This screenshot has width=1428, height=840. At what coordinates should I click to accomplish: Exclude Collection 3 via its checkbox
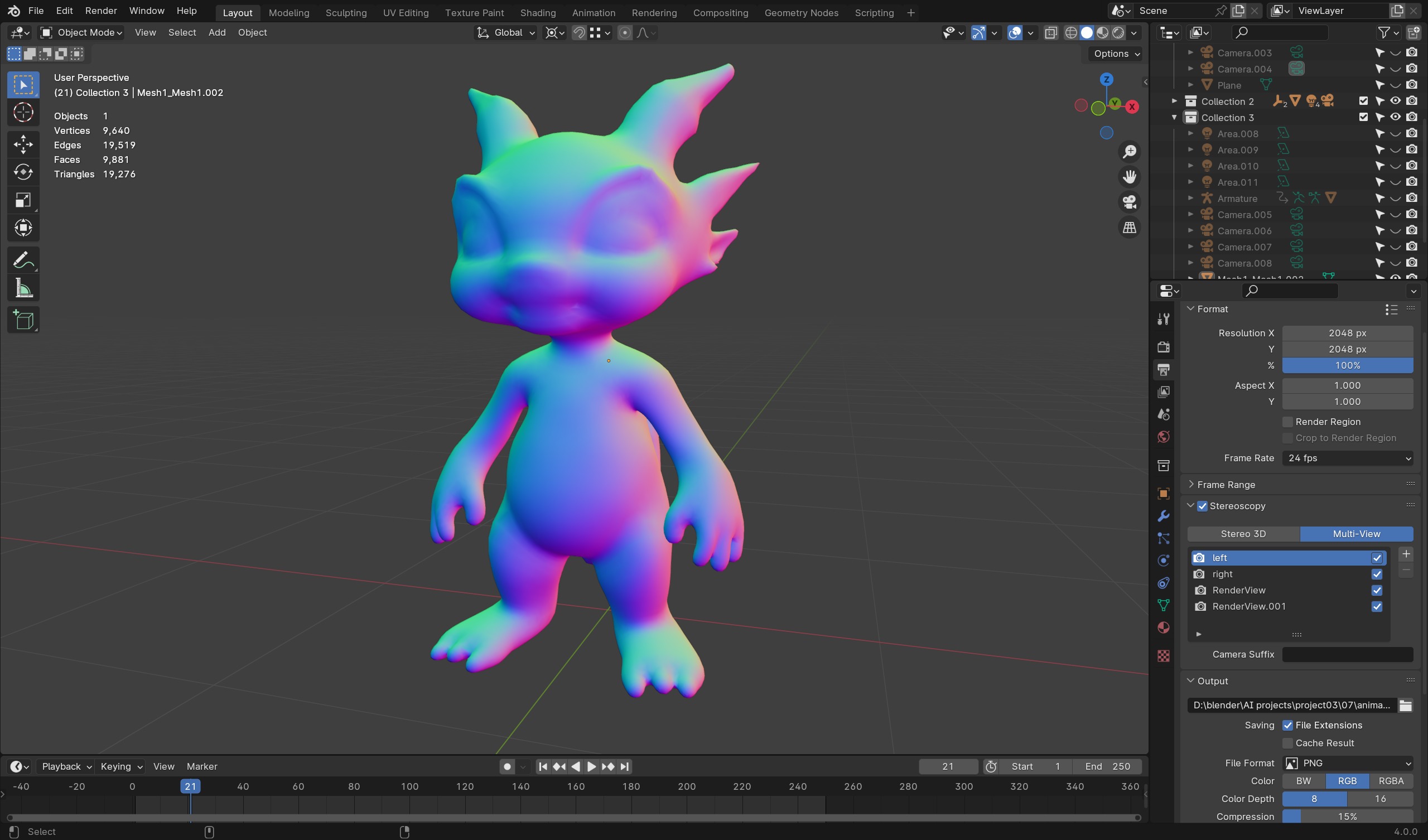coord(1363,117)
